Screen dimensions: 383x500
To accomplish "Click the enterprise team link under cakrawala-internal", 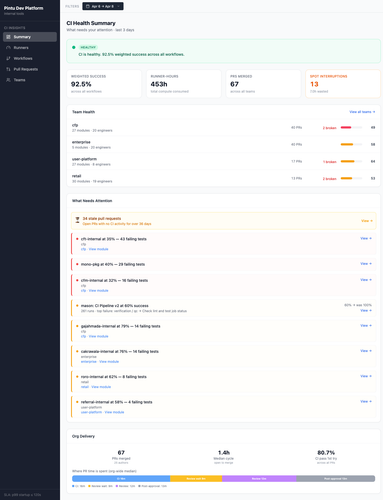I will pos(89,362).
